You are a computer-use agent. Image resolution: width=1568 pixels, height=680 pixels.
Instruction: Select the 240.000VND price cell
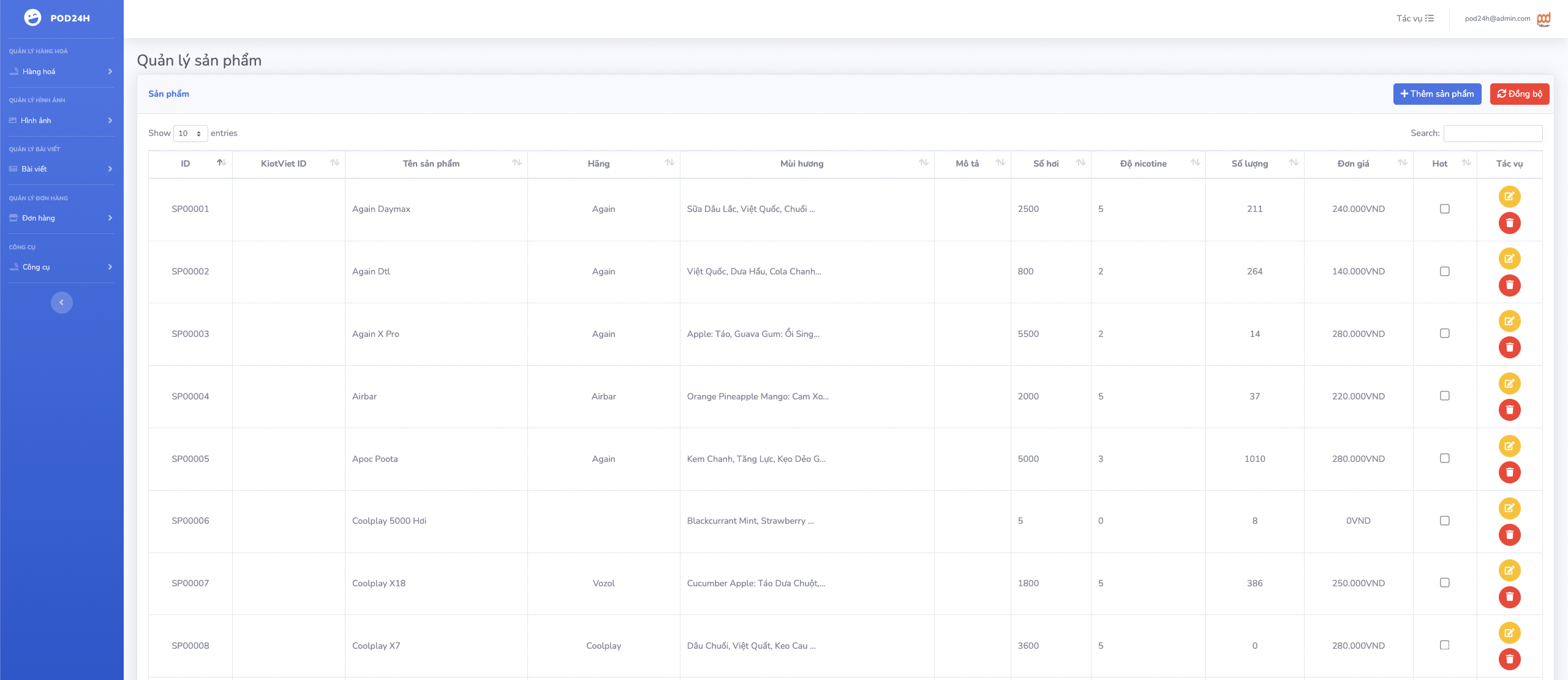pos(1359,209)
